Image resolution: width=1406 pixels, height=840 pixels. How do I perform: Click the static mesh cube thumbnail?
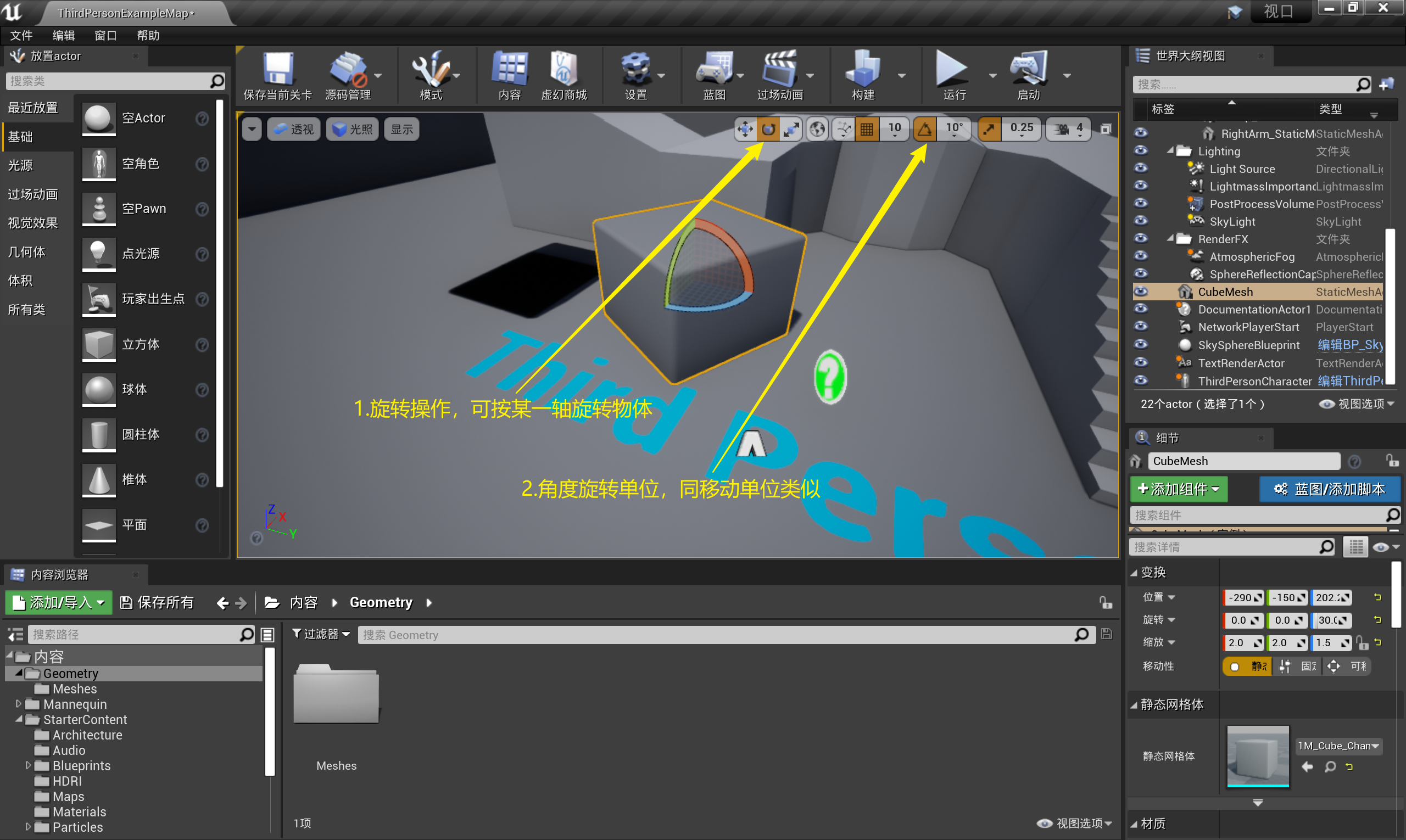pyautogui.click(x=1257, y=755)
